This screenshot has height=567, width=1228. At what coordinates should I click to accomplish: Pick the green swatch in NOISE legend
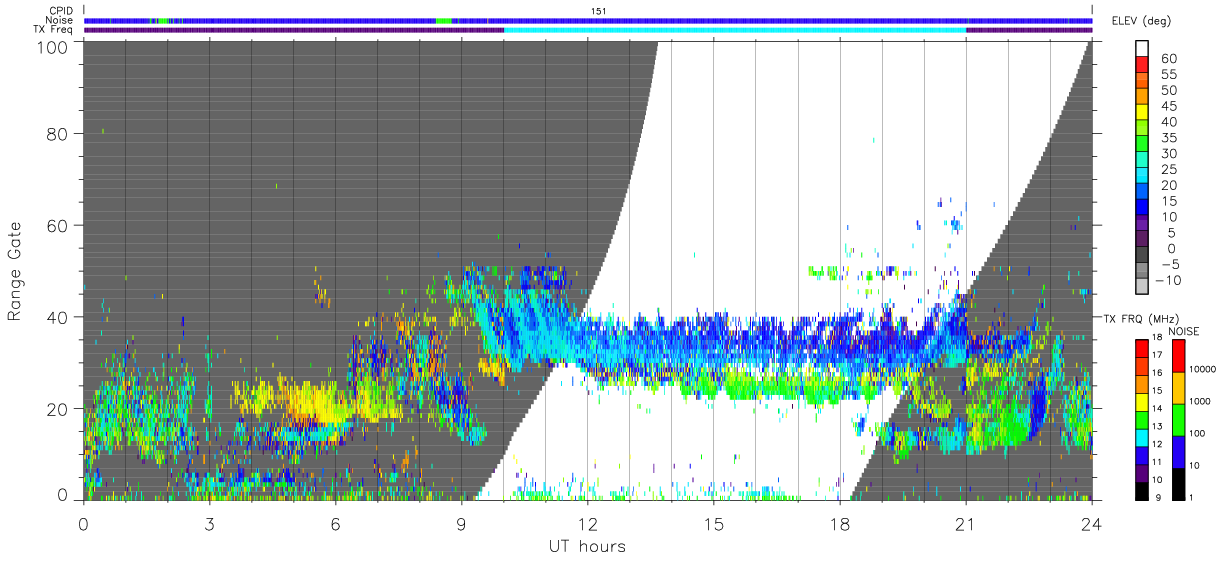click(1179, 420)
